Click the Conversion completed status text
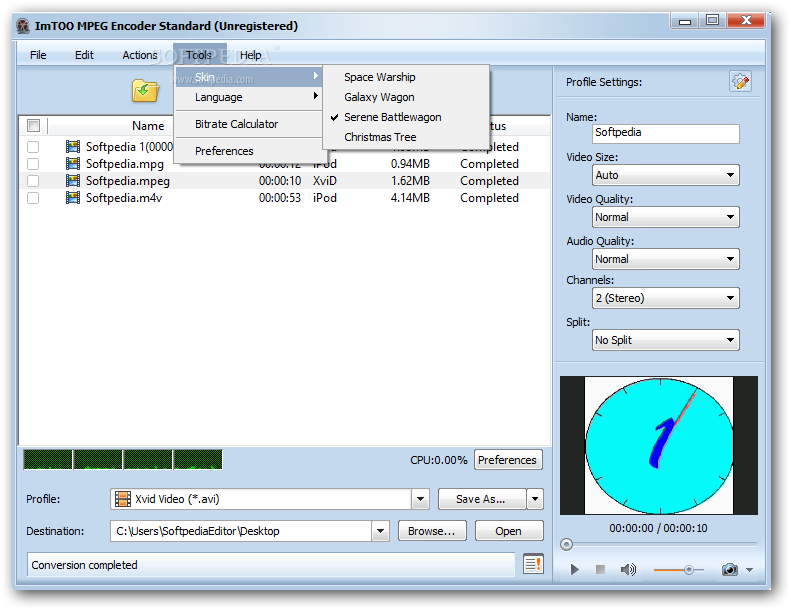Viewport: 791px width, 610px height. click(x=84, y=565)
